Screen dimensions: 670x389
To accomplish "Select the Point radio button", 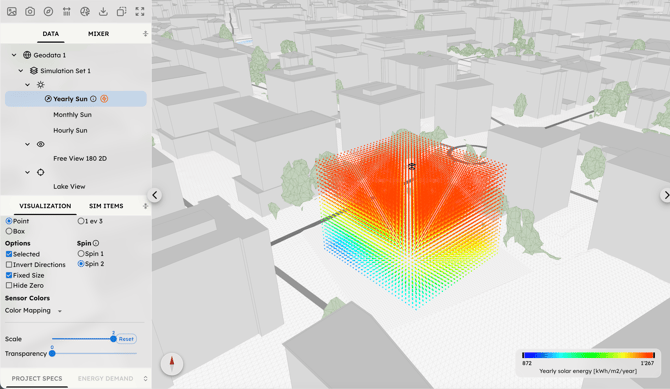I will click(9, 221).
